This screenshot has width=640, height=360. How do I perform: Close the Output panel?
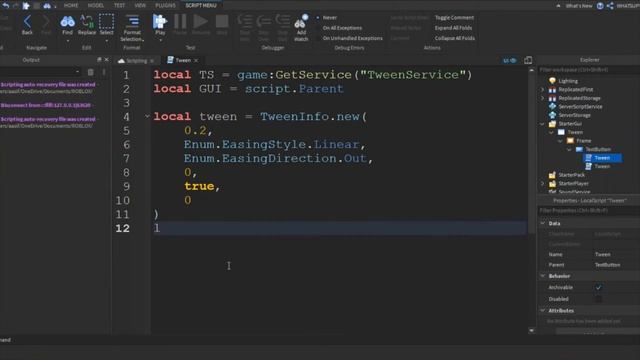[x=107, y=60]
